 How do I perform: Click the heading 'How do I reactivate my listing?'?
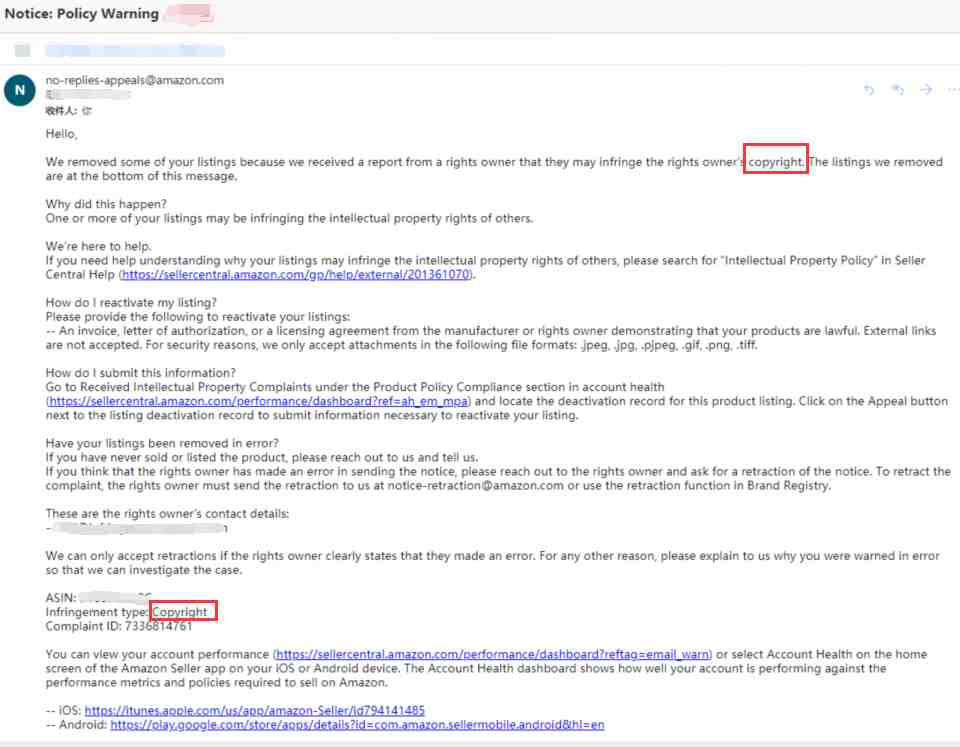pyautogui.click(x=131, y=302)
